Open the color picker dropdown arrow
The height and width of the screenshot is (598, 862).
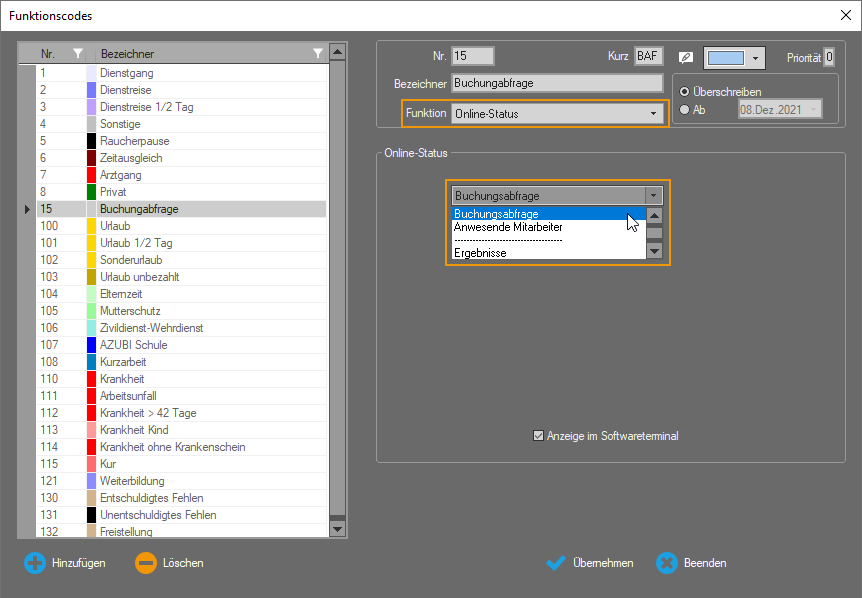point(755,58)
